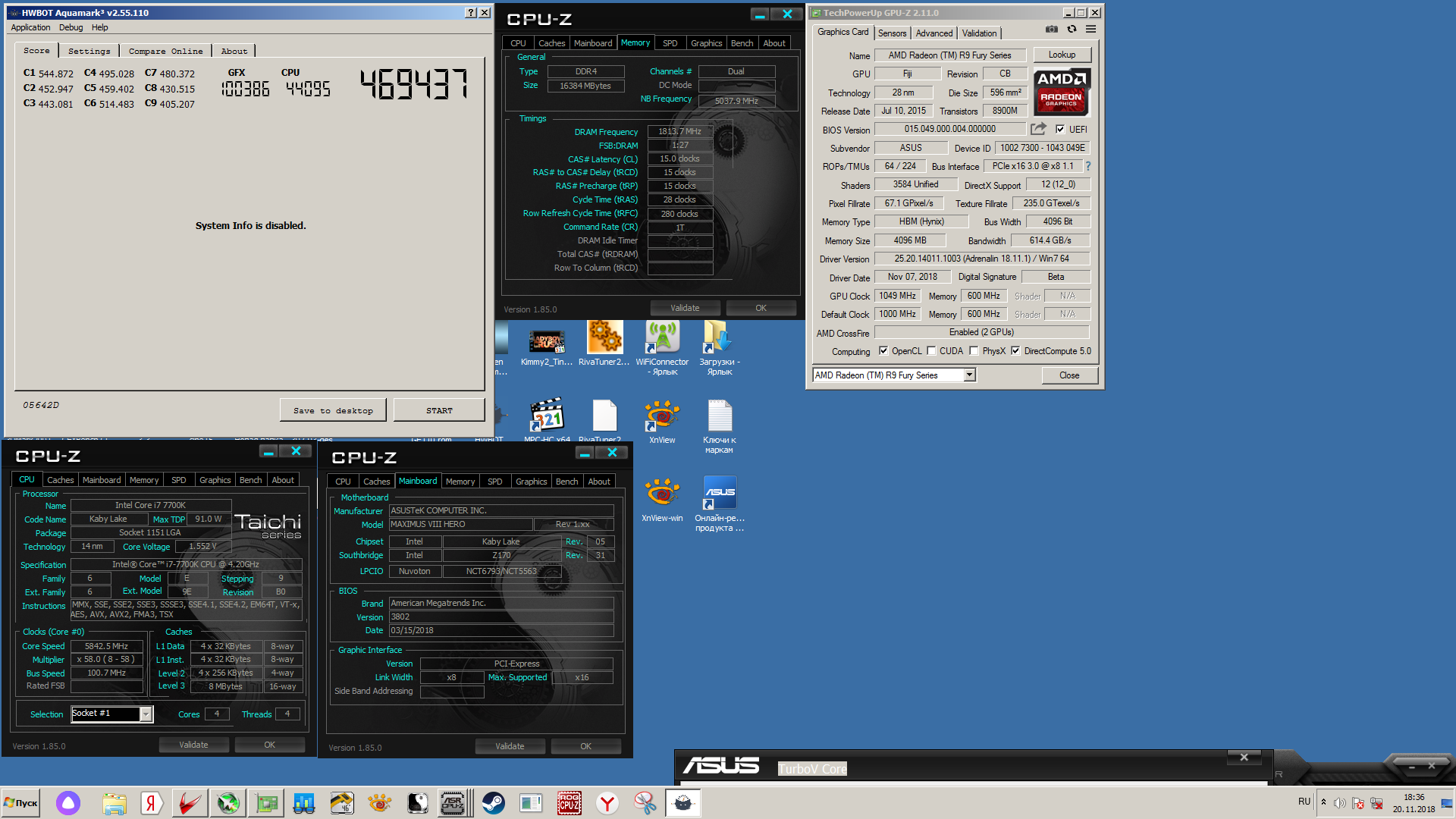Open the GPU-Z hamburger menu
1456x819 pixels.
(x=1090, y=30)
